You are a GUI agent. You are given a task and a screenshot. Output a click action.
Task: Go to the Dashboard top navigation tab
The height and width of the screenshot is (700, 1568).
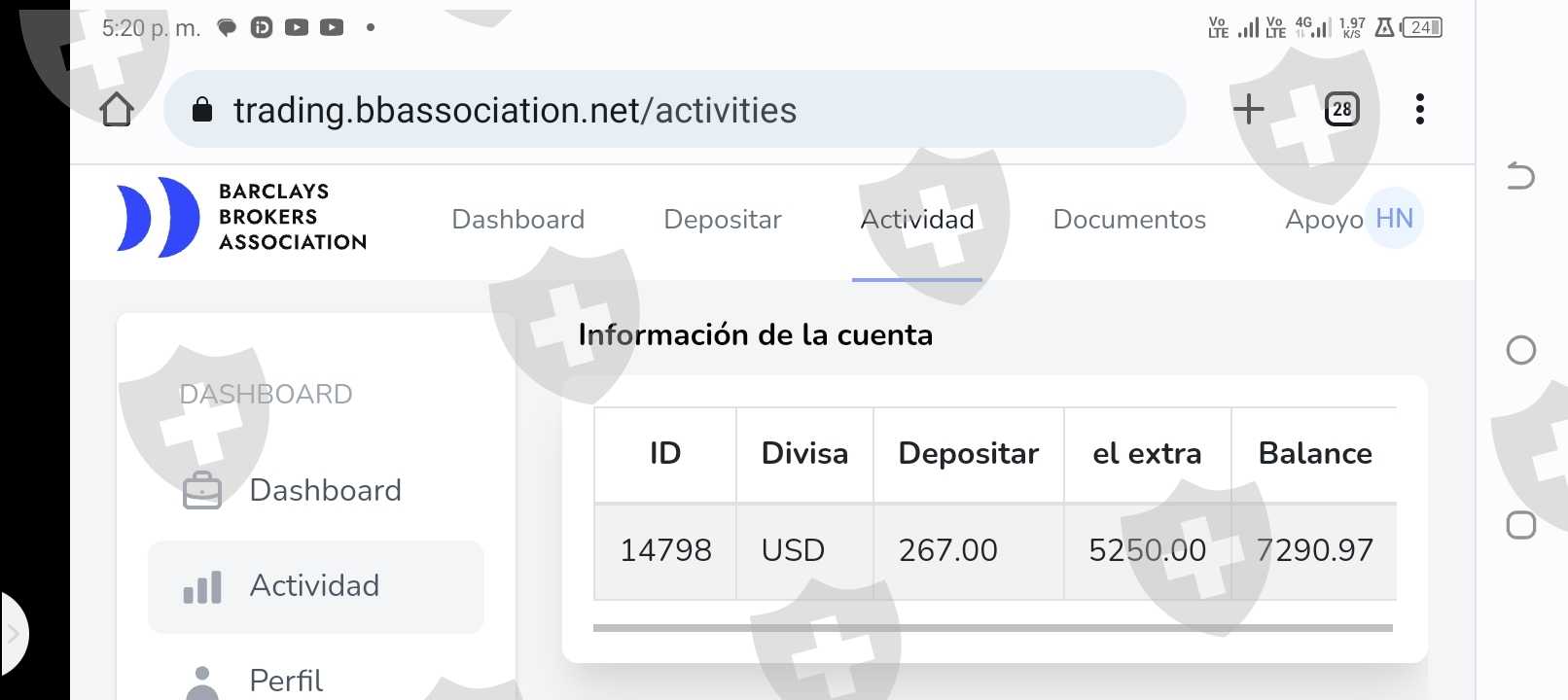point(518,220)
